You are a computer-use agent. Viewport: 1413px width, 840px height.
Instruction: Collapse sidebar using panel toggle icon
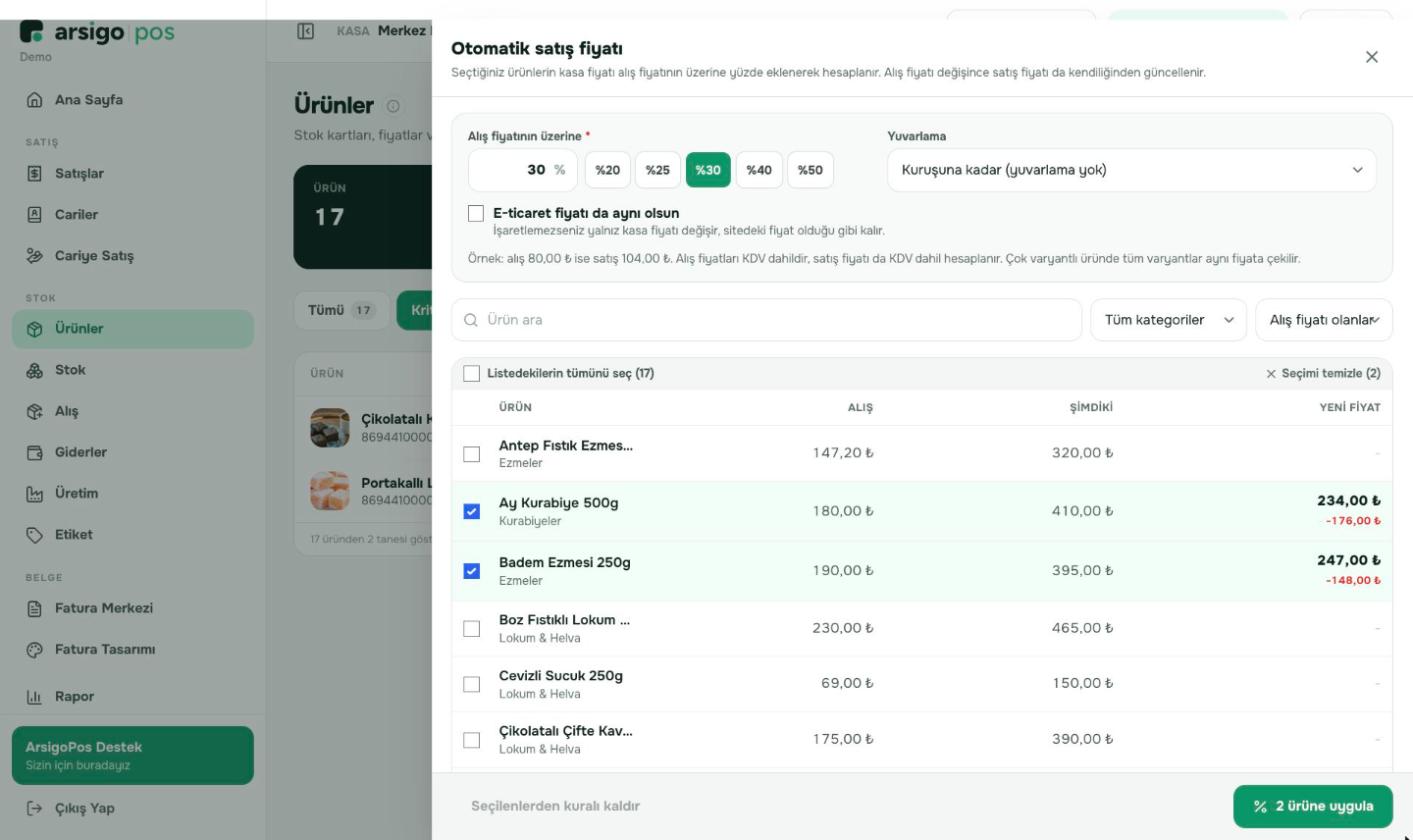coord(306,31)
